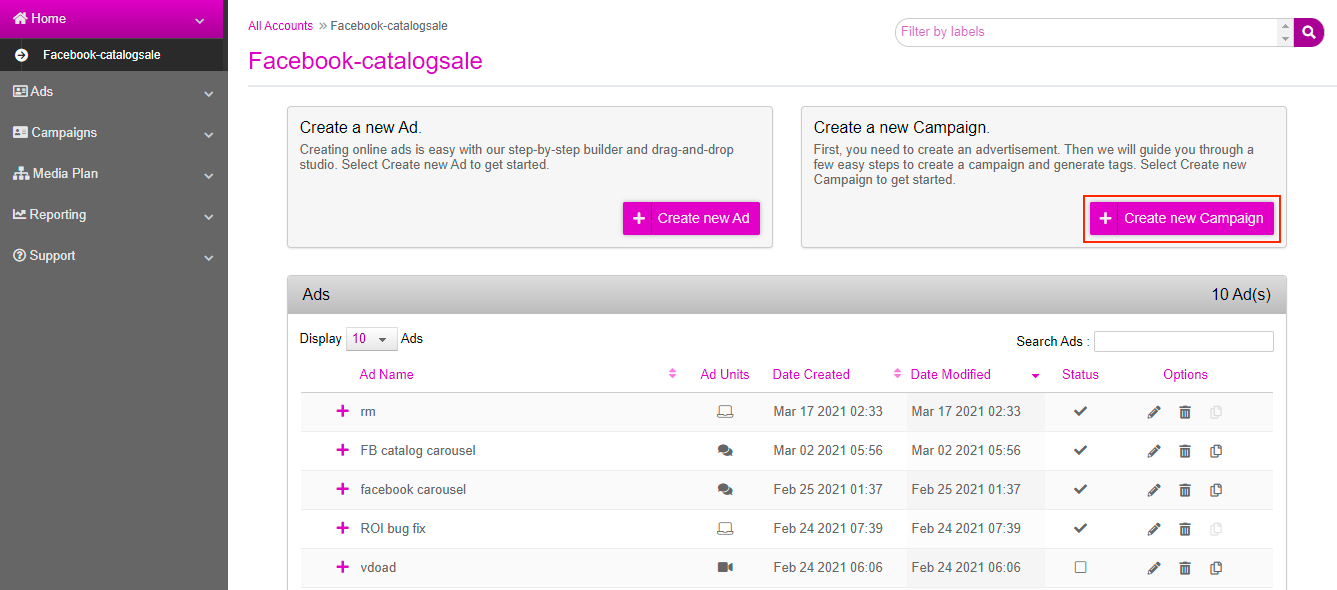Go to All Accounts breadcrumb link
Viewport: 1337px width, 590px height.
tap(280, 26)
